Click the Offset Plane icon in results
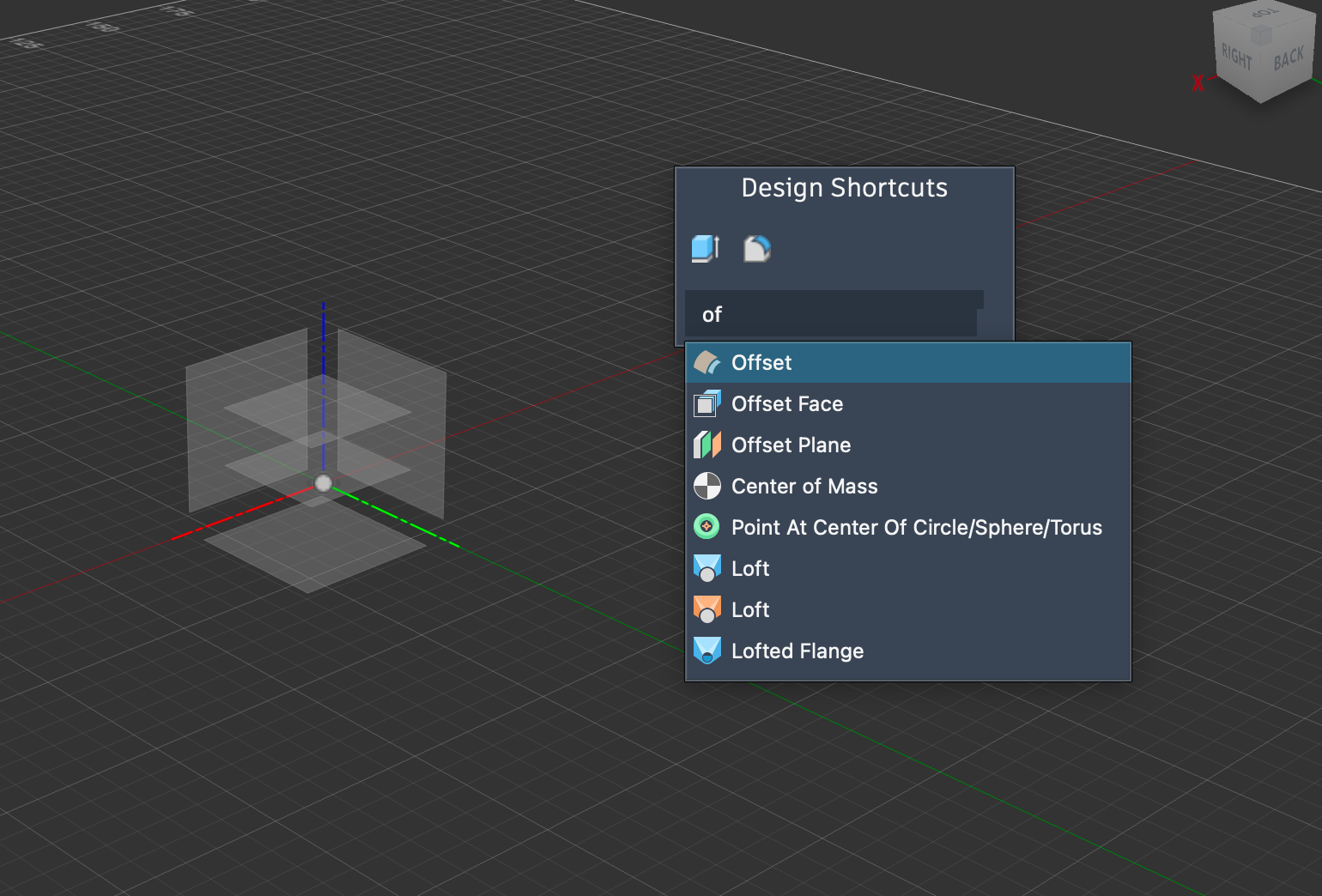 click(x=706, y=445)
